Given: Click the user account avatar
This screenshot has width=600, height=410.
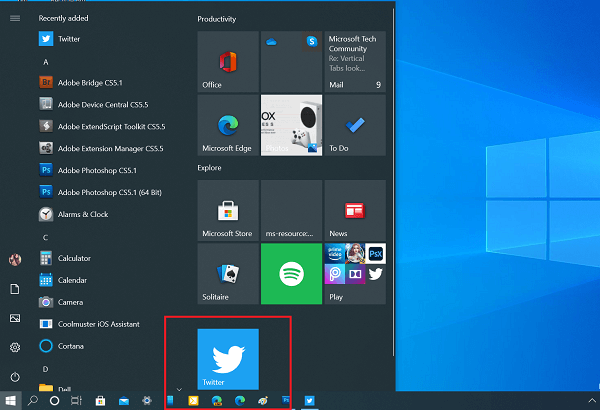Looking at the screenshot, I should click(15, 260).
